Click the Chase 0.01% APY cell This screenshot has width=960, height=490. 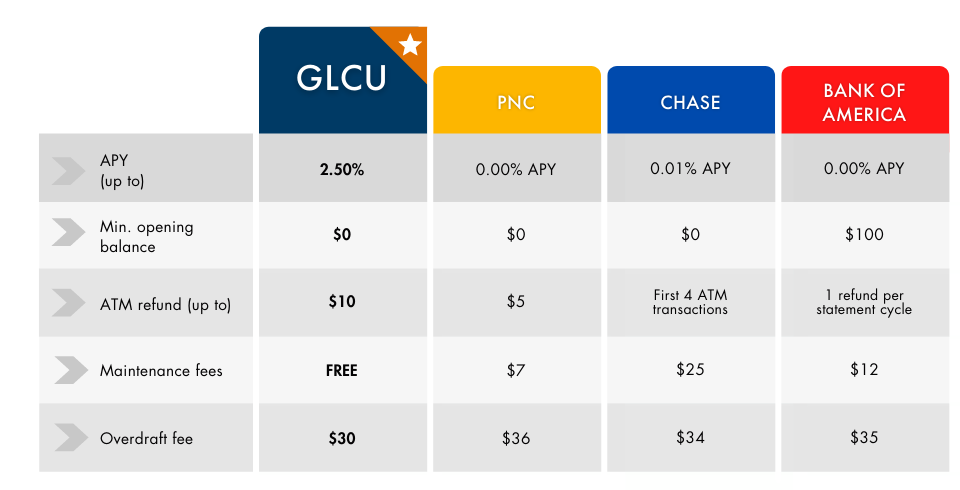(691, 168)
